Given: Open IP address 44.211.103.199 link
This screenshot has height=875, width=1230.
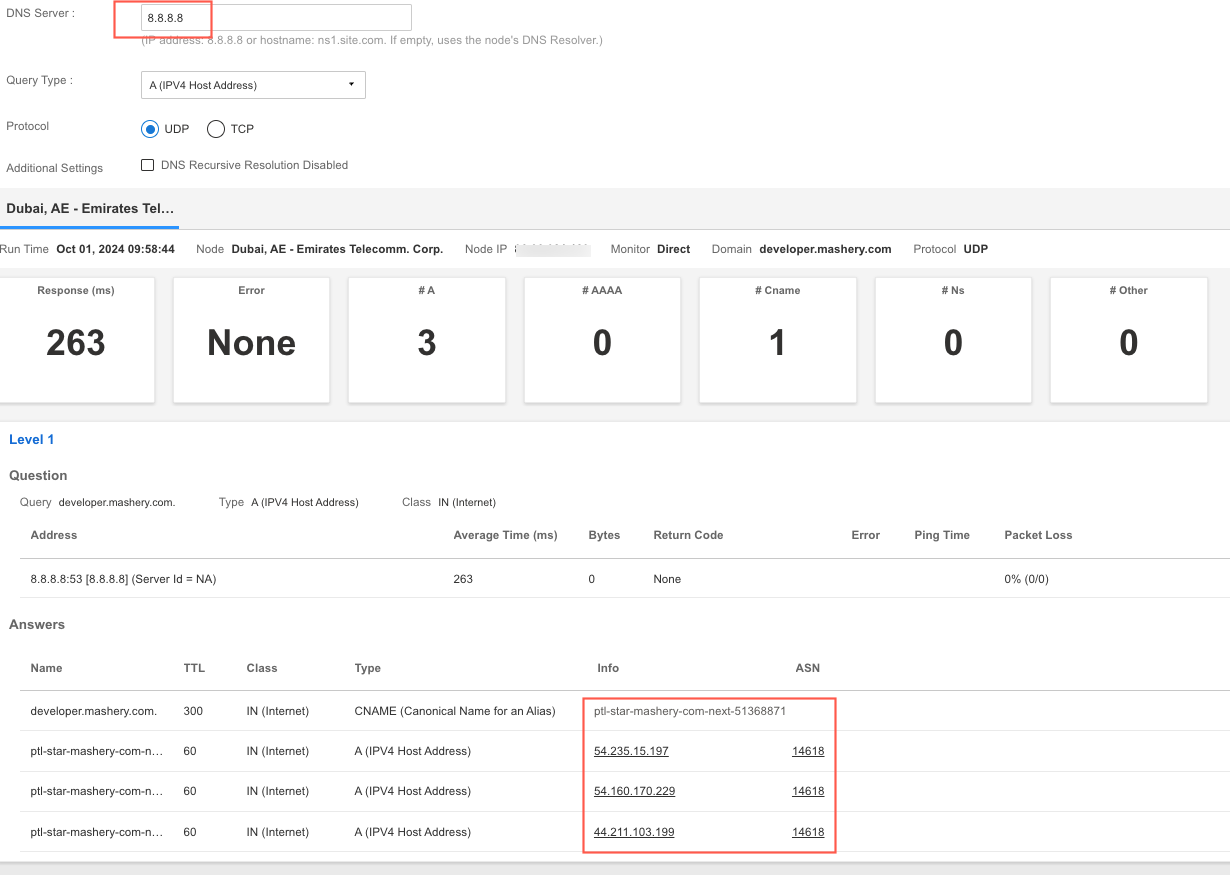Looking at the screenshot, I should coord(634,832).
